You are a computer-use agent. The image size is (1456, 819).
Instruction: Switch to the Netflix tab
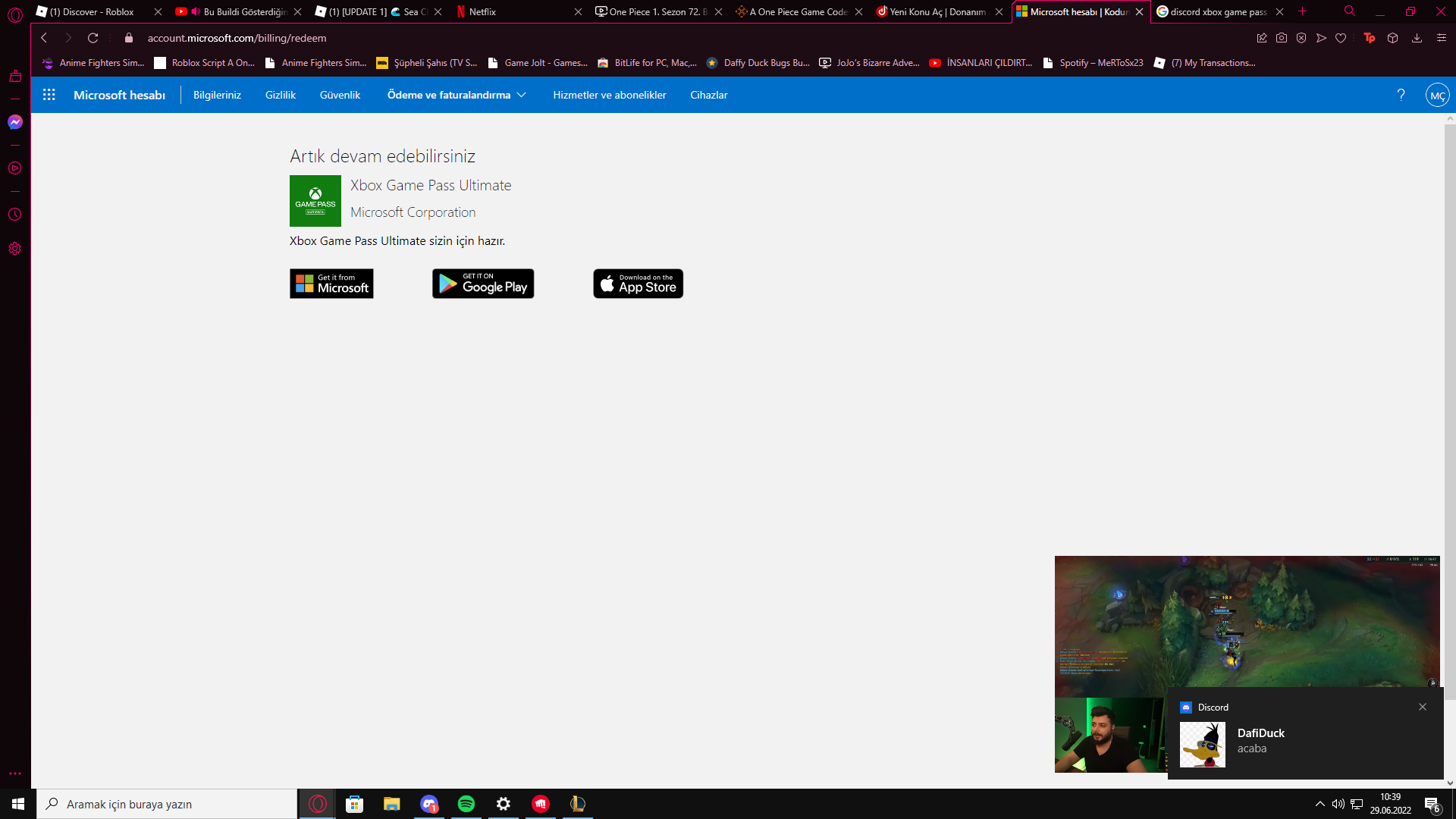pos(516,11)
